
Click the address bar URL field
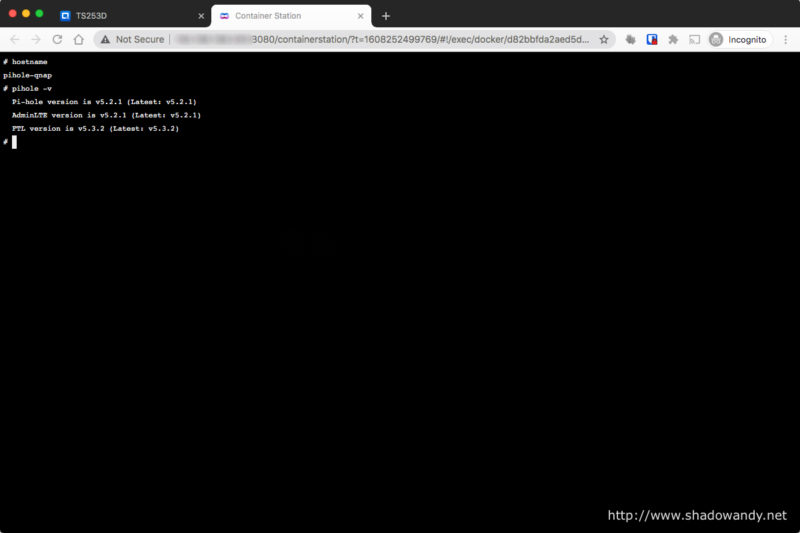tap(380, 39)
